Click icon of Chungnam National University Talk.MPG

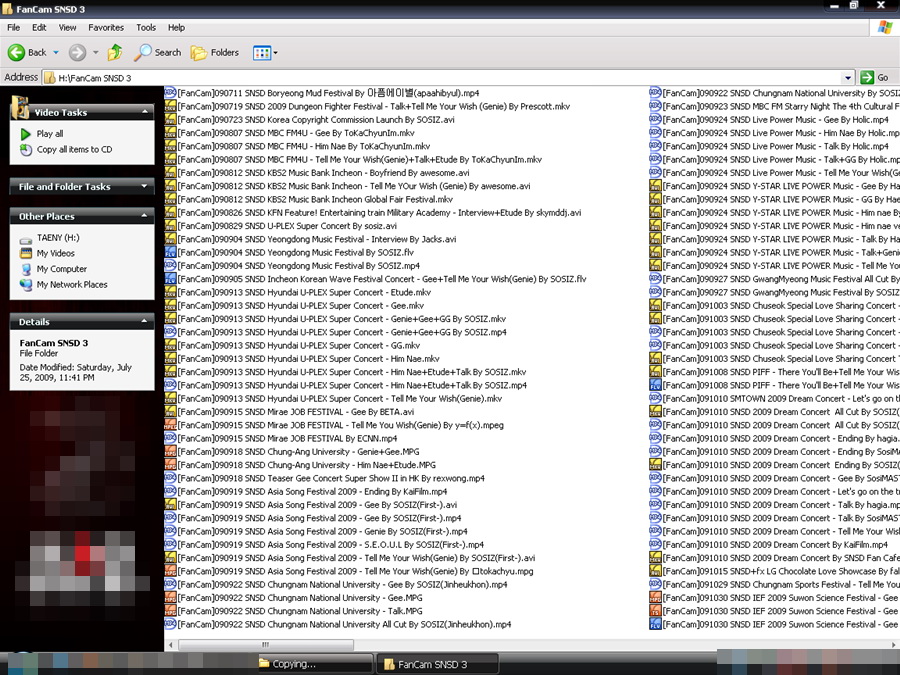click(x=170, y=611)
